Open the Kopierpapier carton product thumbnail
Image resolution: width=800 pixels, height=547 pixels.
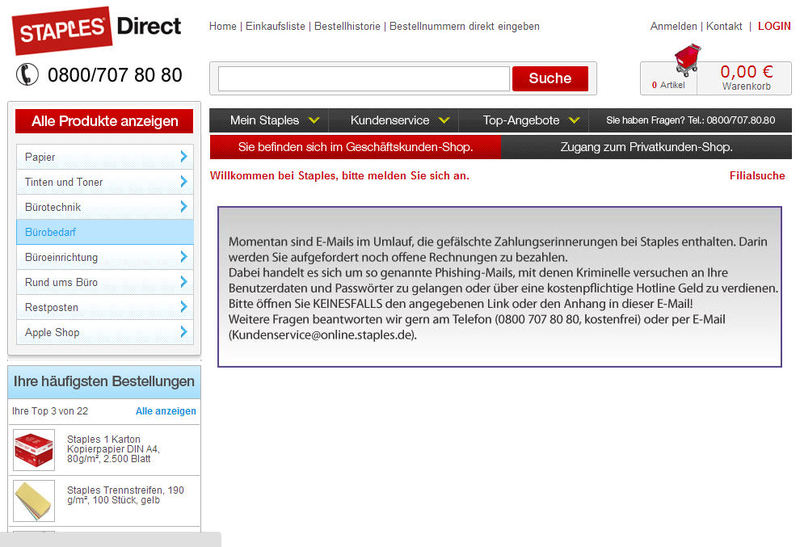tap(34, 450)
